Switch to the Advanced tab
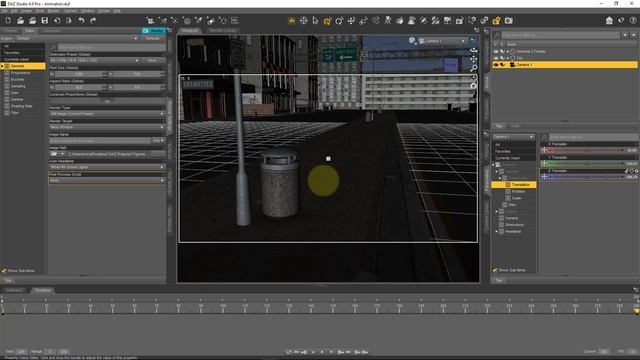640x360 pixels. 51,31
